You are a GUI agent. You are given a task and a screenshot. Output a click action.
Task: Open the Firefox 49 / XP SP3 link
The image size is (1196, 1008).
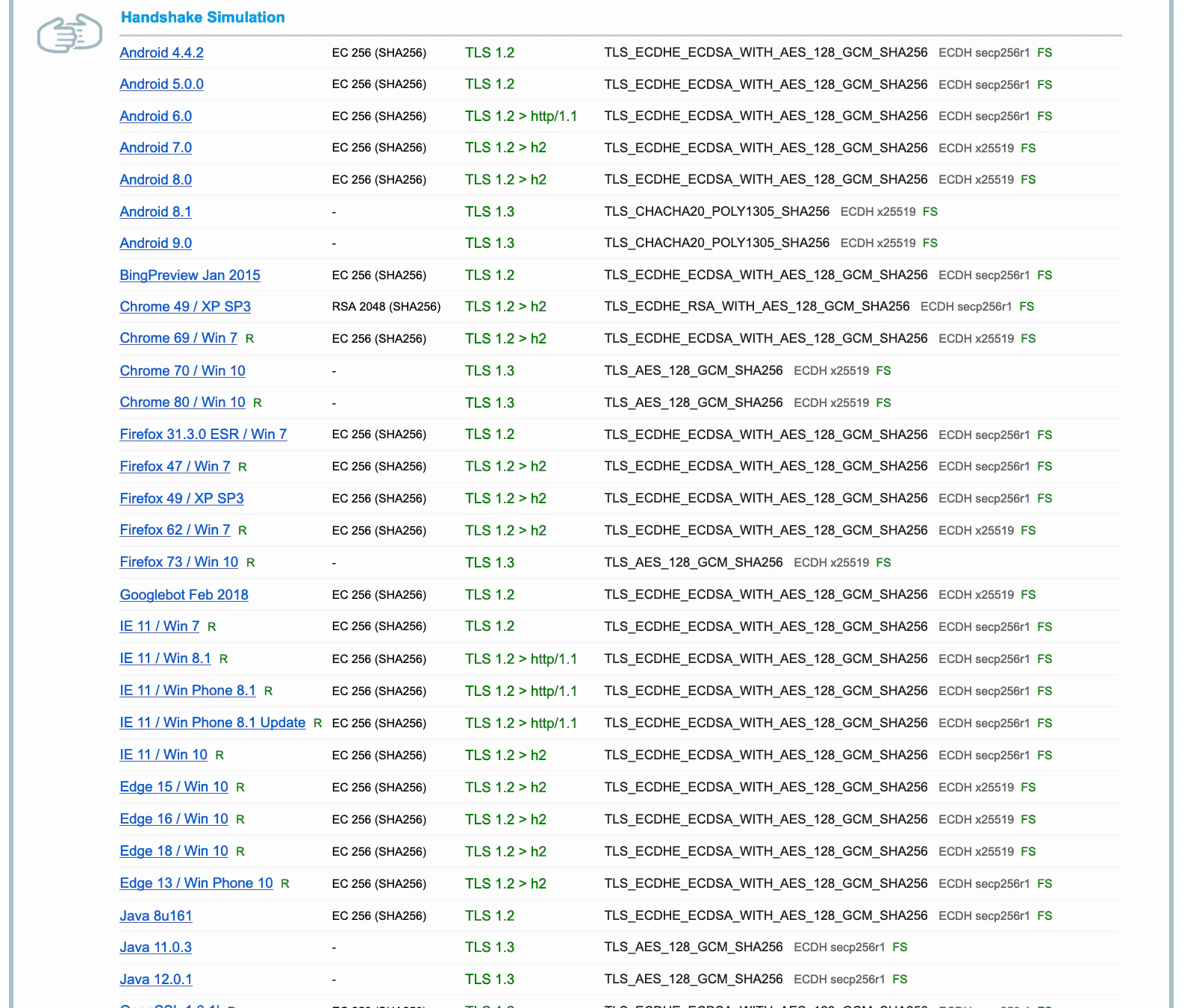(x=181, y=498)
